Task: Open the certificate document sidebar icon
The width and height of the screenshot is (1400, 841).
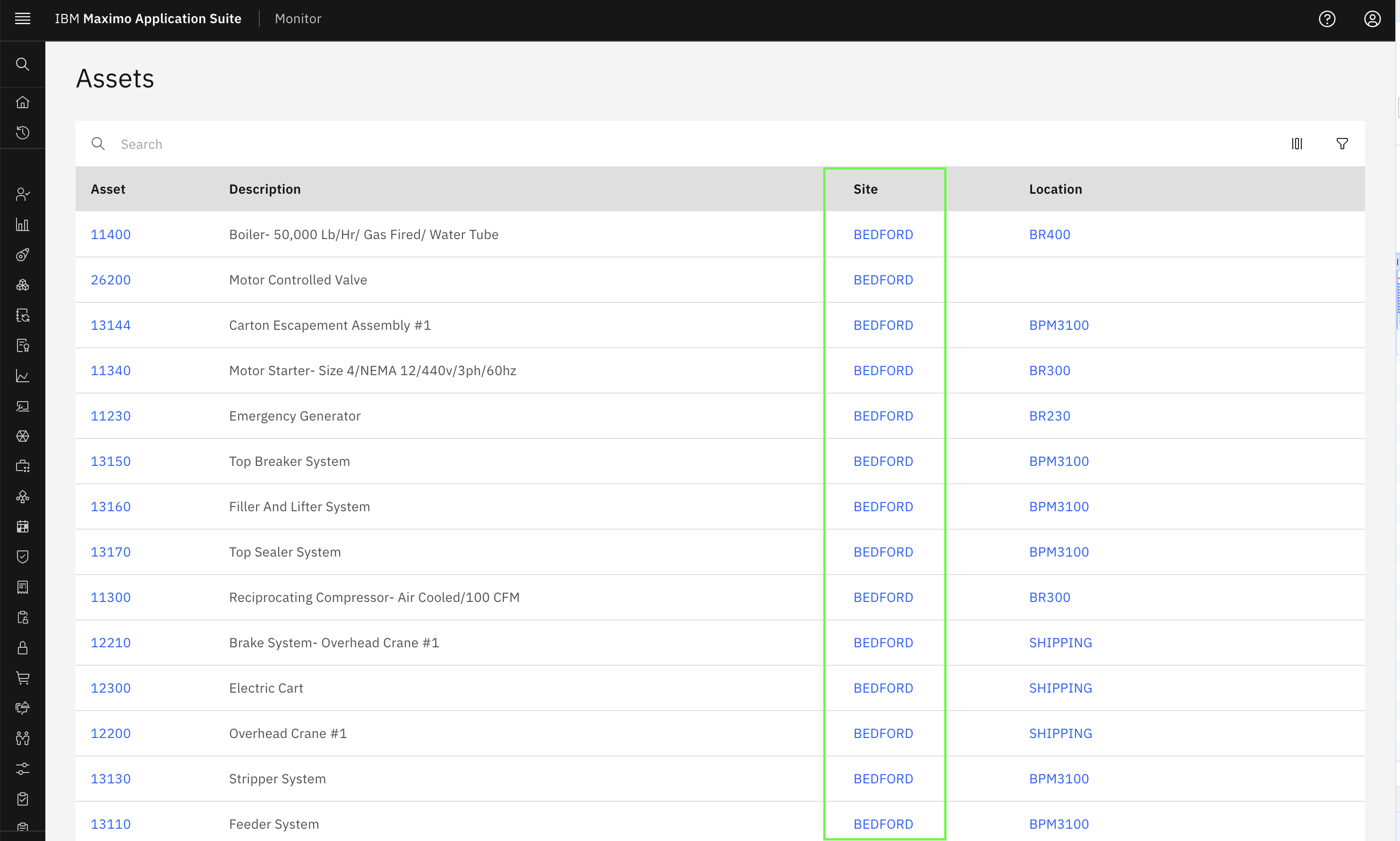Action: pos(23,346)
